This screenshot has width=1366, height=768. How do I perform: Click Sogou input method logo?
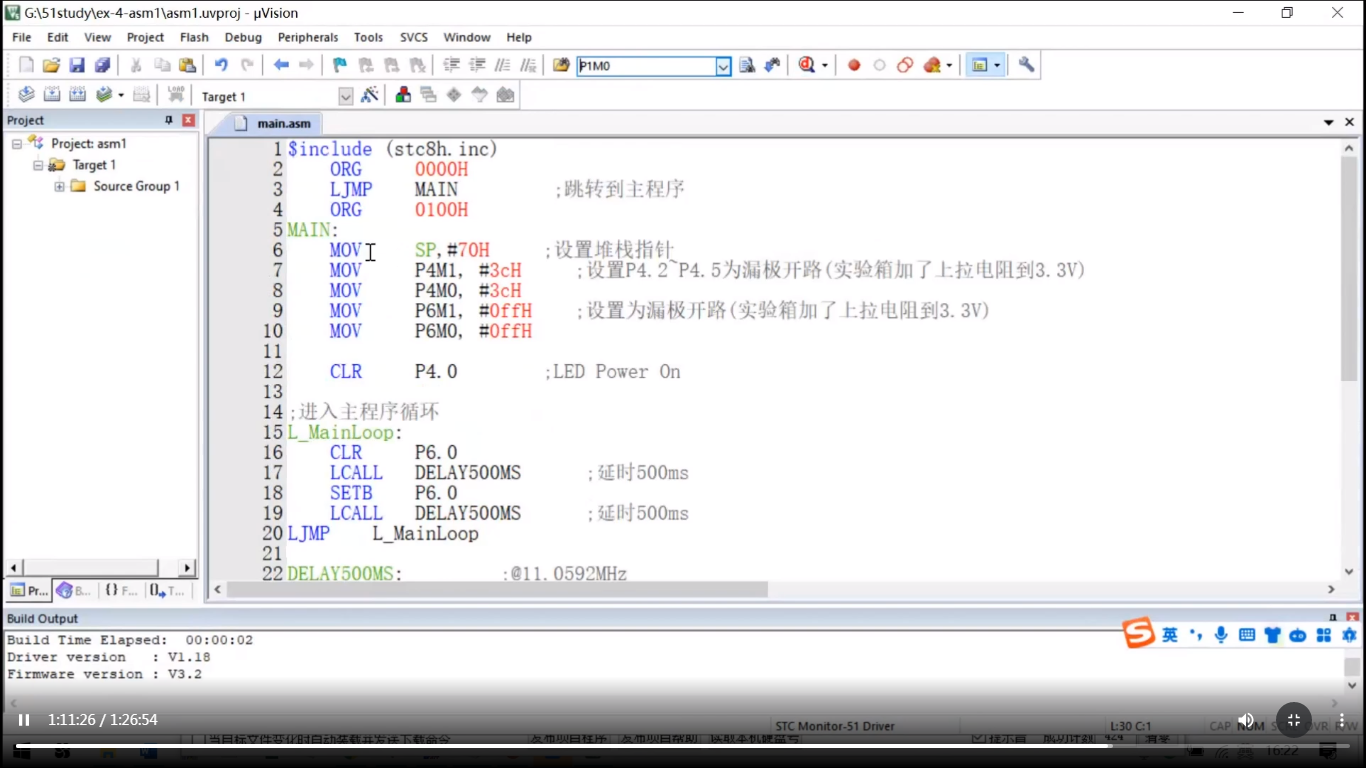pyautogui.click(x=1138, y=634)
